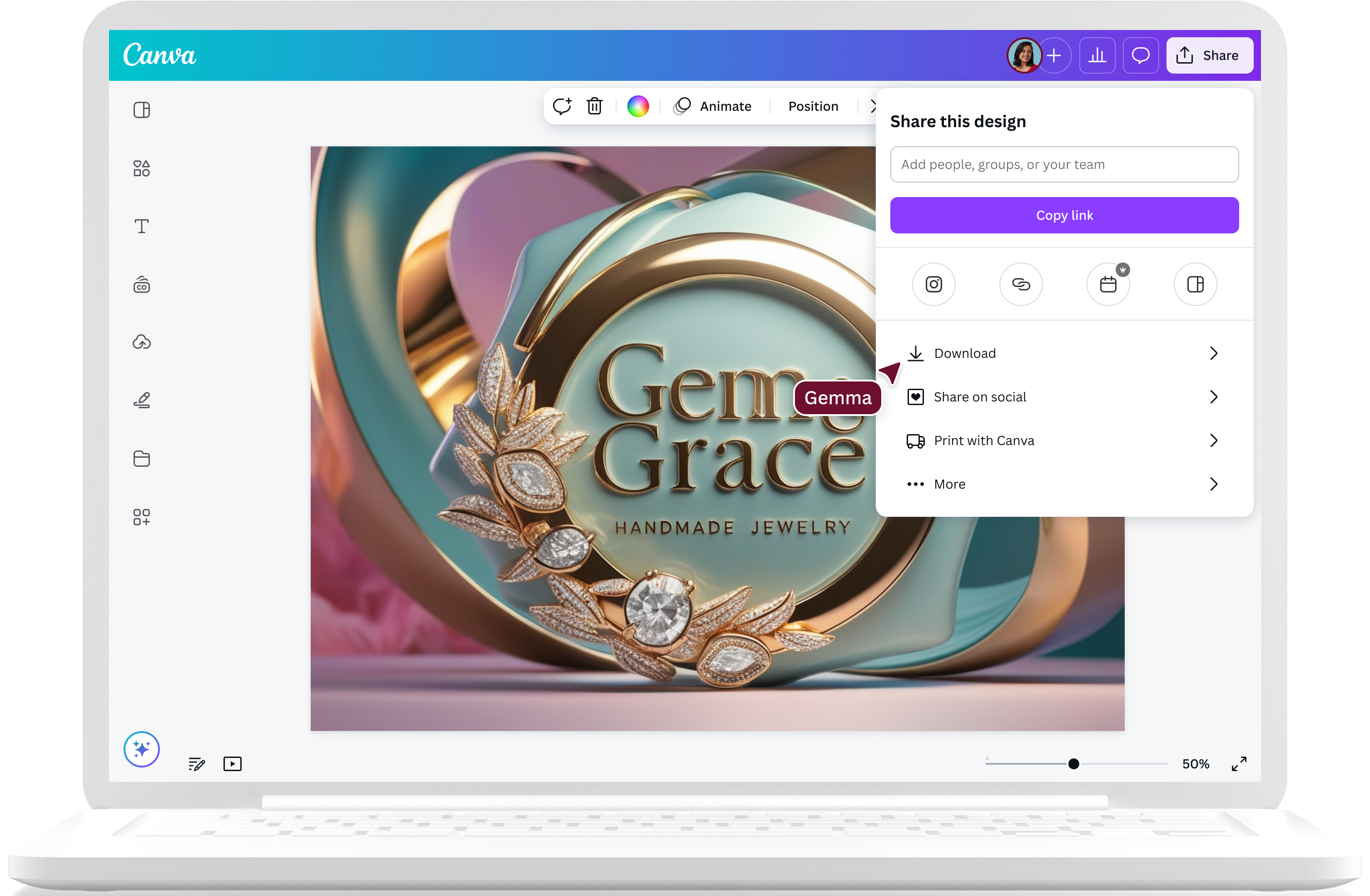Select the Text tool in sidebar
The height and width of the screenshot is (896, 1370).
point(142,226)
